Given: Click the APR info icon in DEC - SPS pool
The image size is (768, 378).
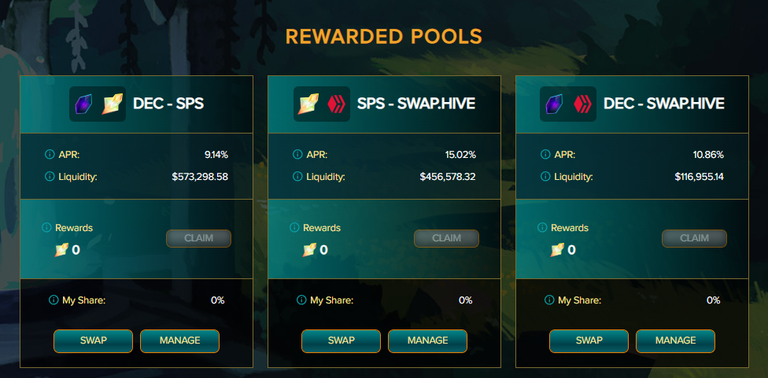Looking at the screenshot, I should point(49,155).
